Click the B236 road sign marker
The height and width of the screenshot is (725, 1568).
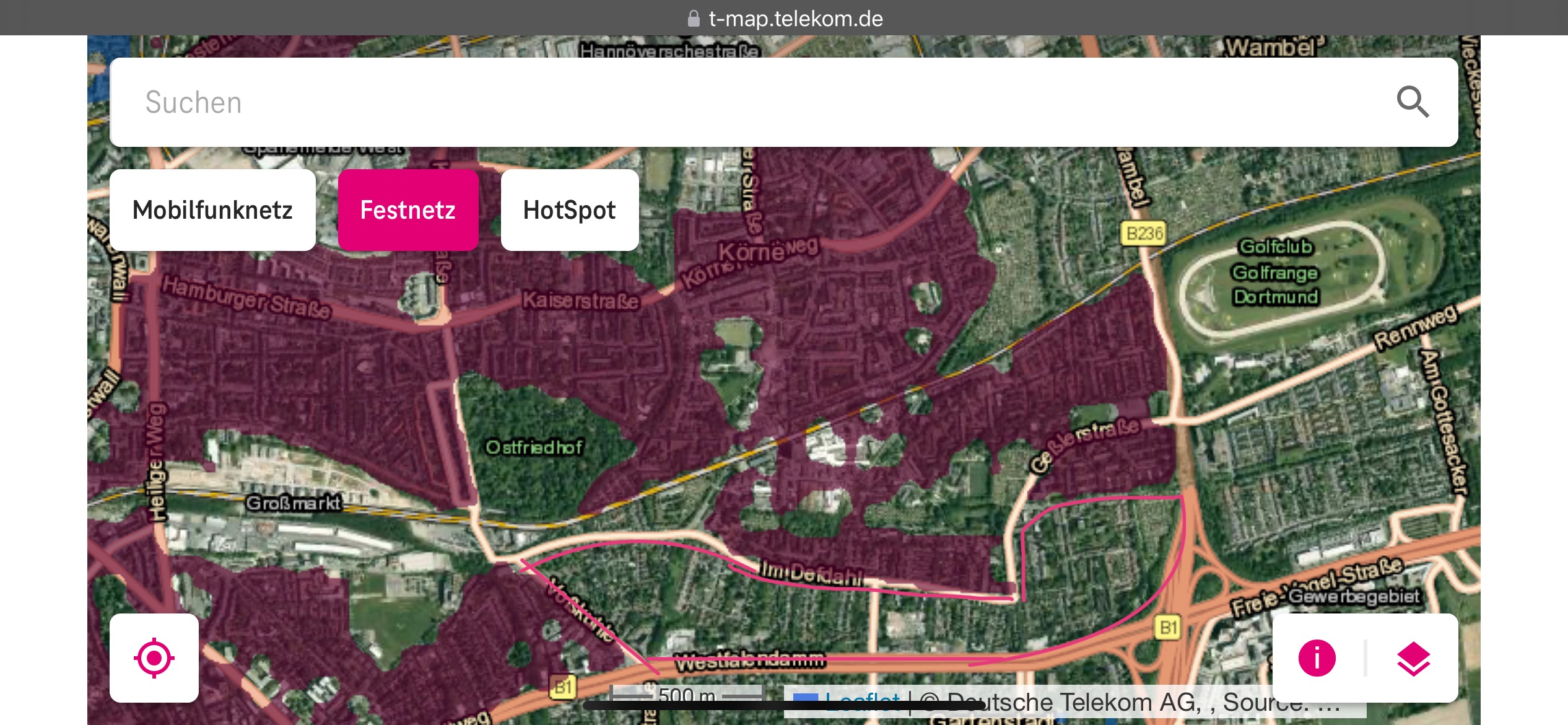point(1143,234)
